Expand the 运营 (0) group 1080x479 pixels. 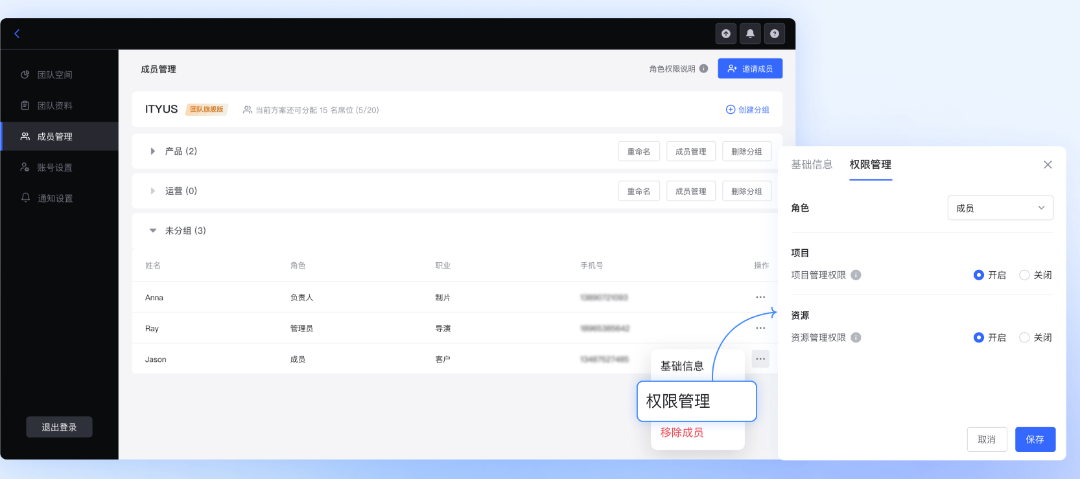pos(153,191)
